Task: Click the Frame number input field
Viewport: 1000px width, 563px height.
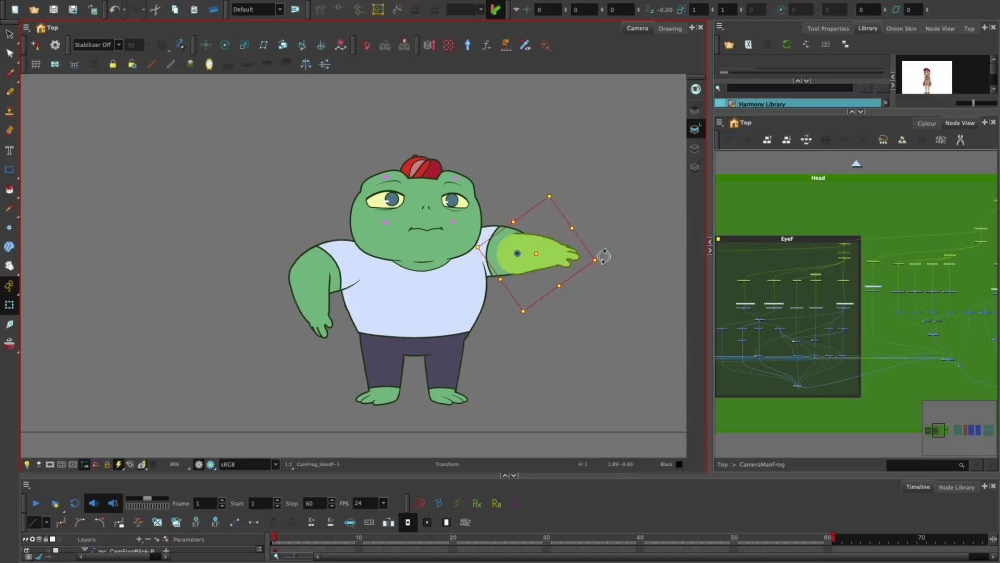Action: [x=205, y=504]
